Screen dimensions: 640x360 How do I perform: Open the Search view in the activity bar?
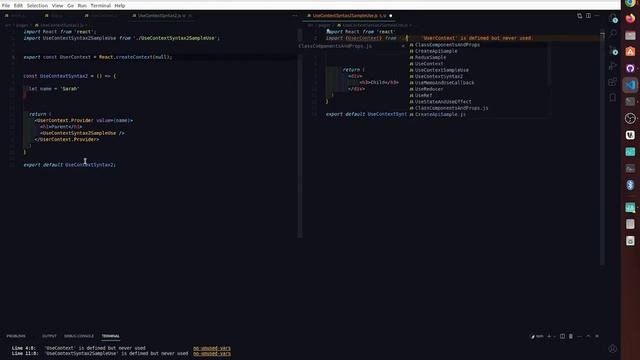[613, 34]
